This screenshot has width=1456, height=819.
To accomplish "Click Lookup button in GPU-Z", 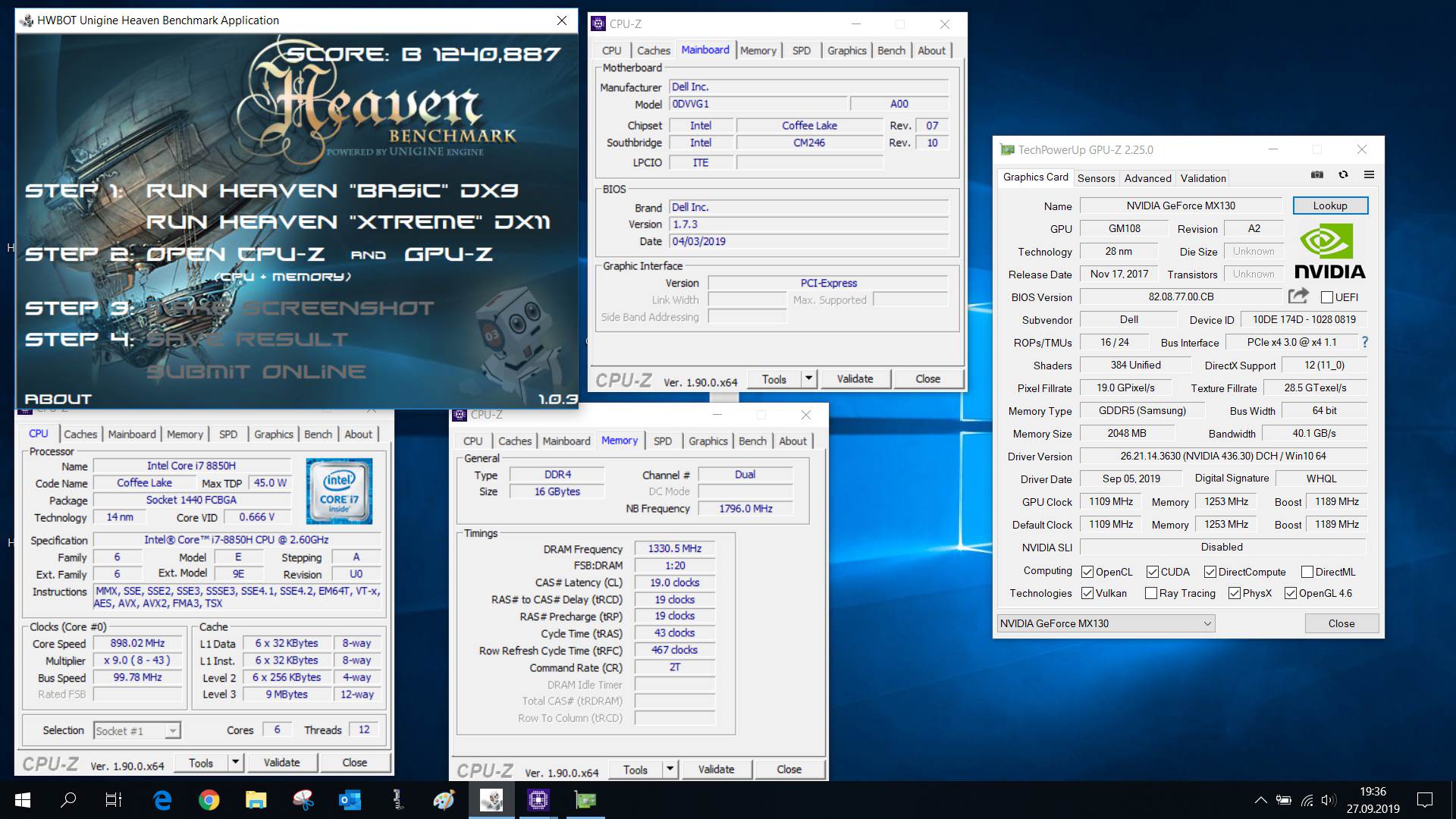I will click(x=1330, y=206).
